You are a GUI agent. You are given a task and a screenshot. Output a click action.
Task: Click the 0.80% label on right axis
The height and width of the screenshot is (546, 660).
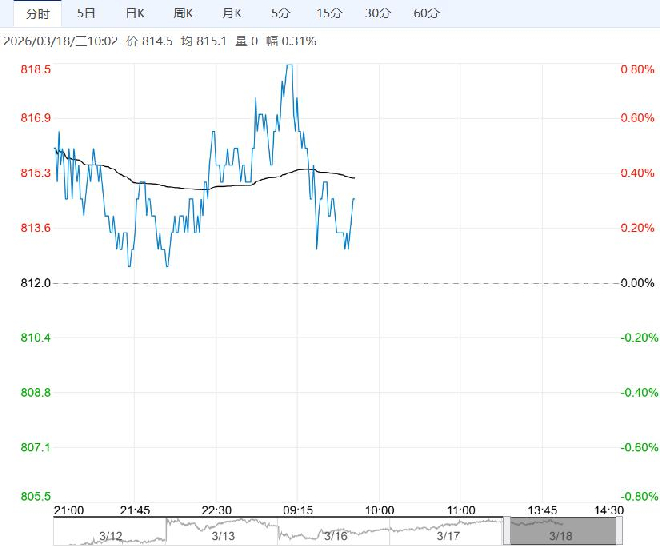637,69
